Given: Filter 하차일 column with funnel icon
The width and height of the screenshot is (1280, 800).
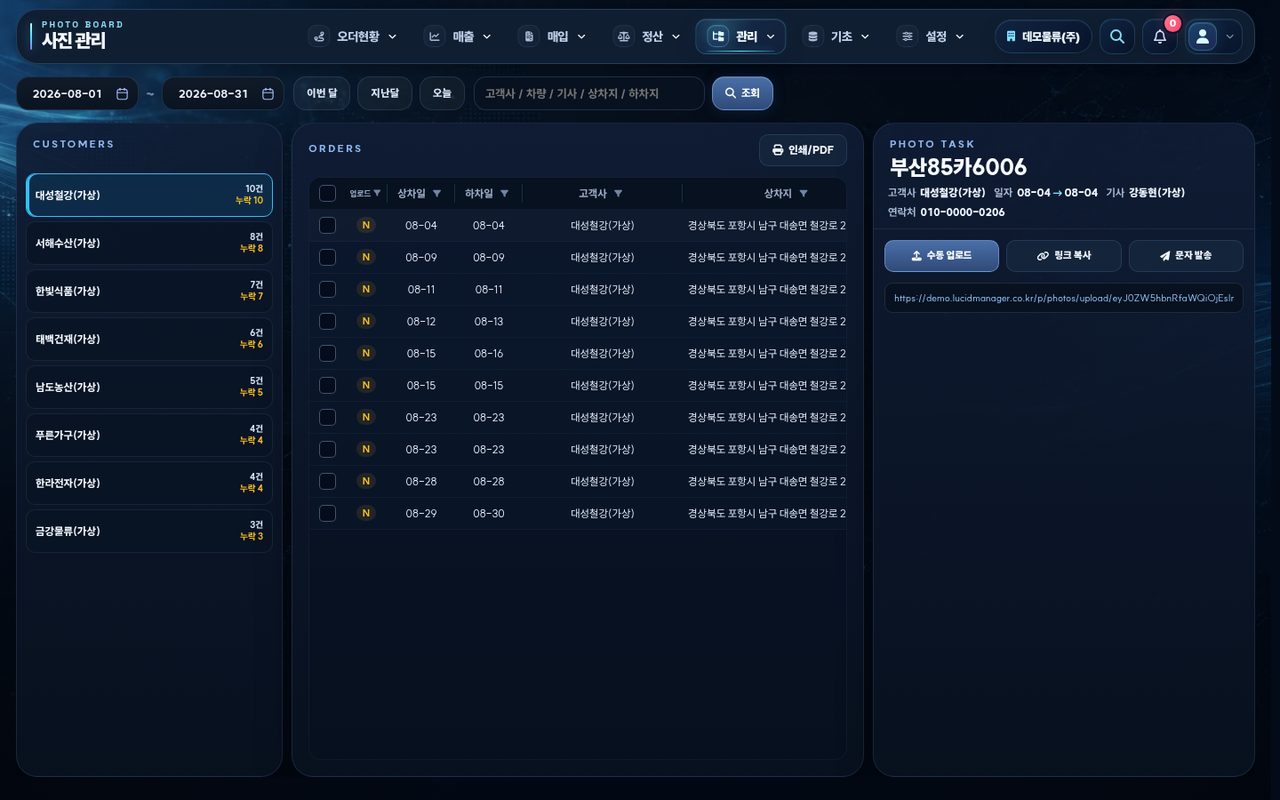Looking at the screenshot, I should pos(504,194).
